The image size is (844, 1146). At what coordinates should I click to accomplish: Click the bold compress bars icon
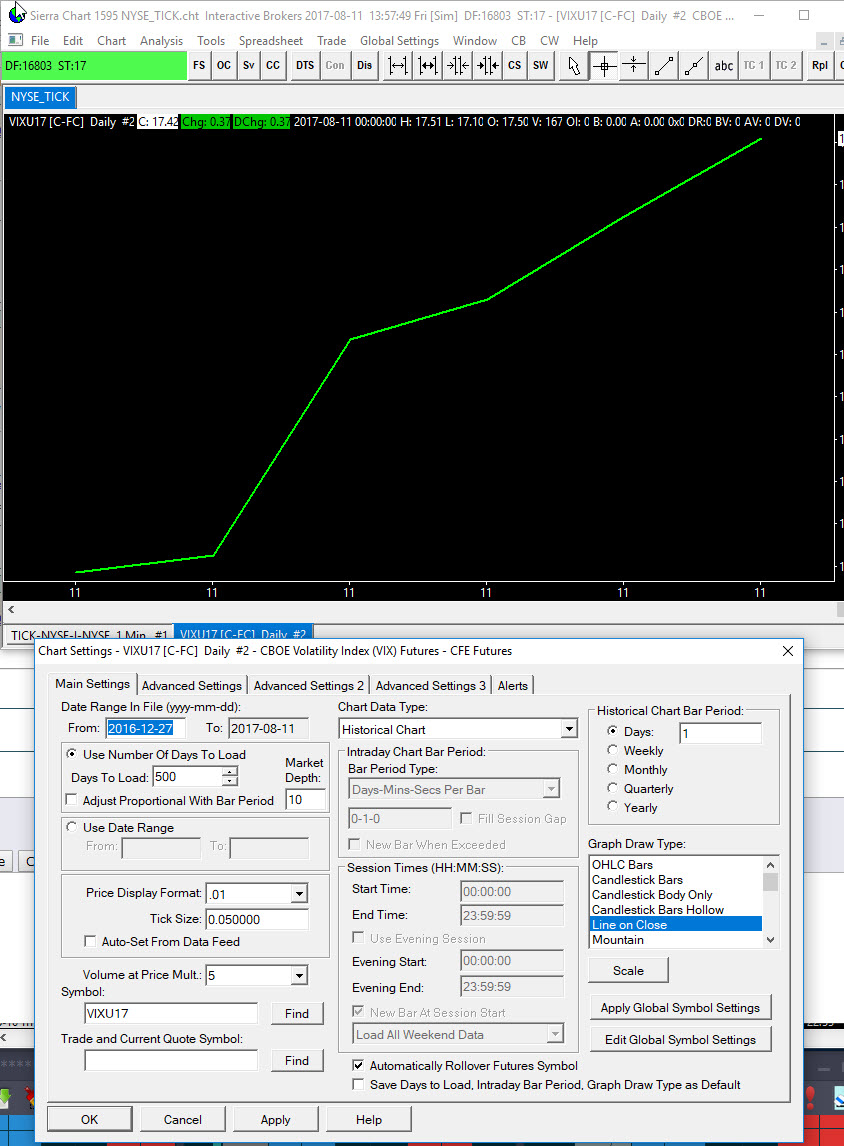487,66
